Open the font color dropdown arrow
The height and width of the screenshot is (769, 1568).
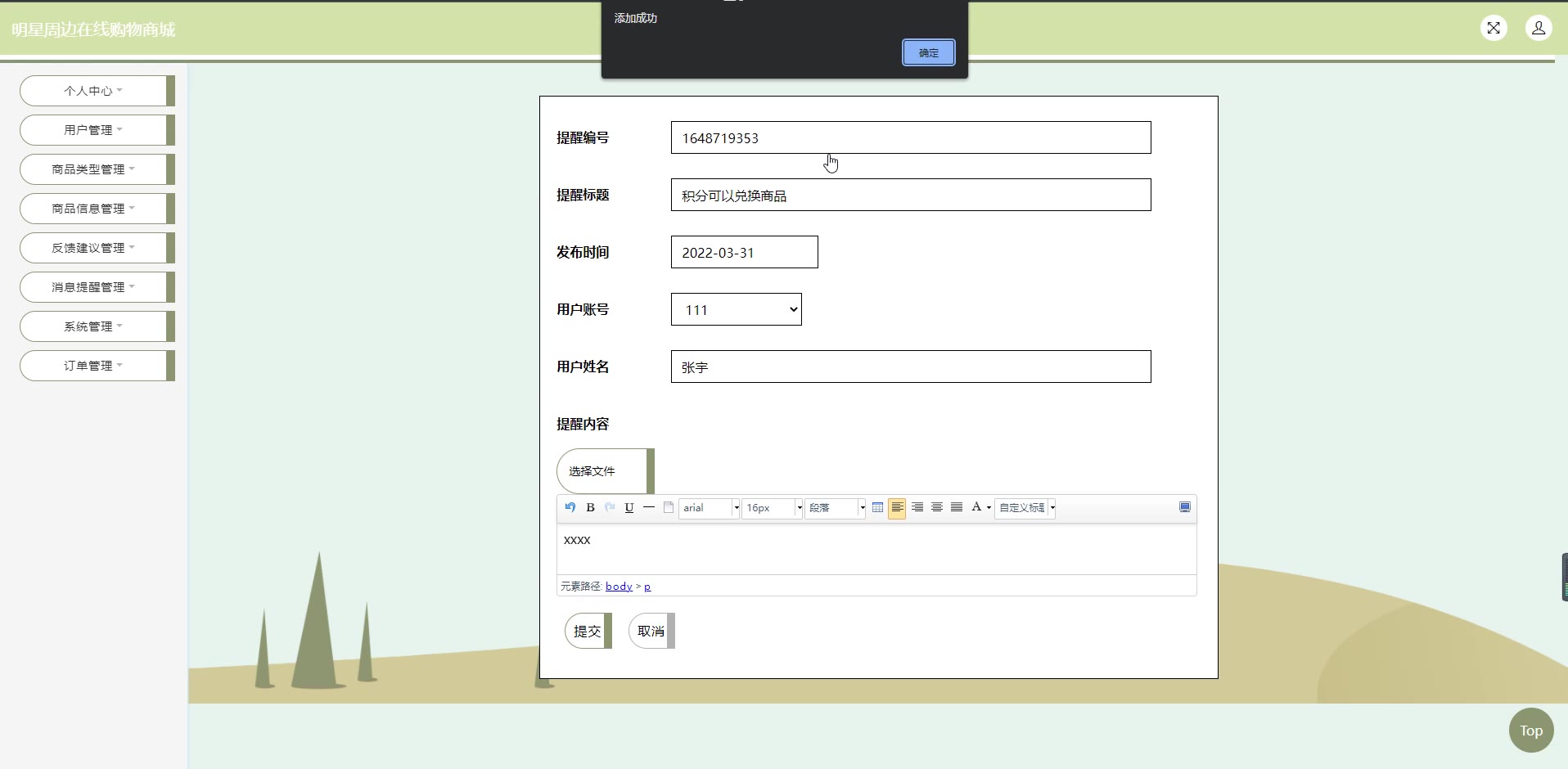point(989,508)
